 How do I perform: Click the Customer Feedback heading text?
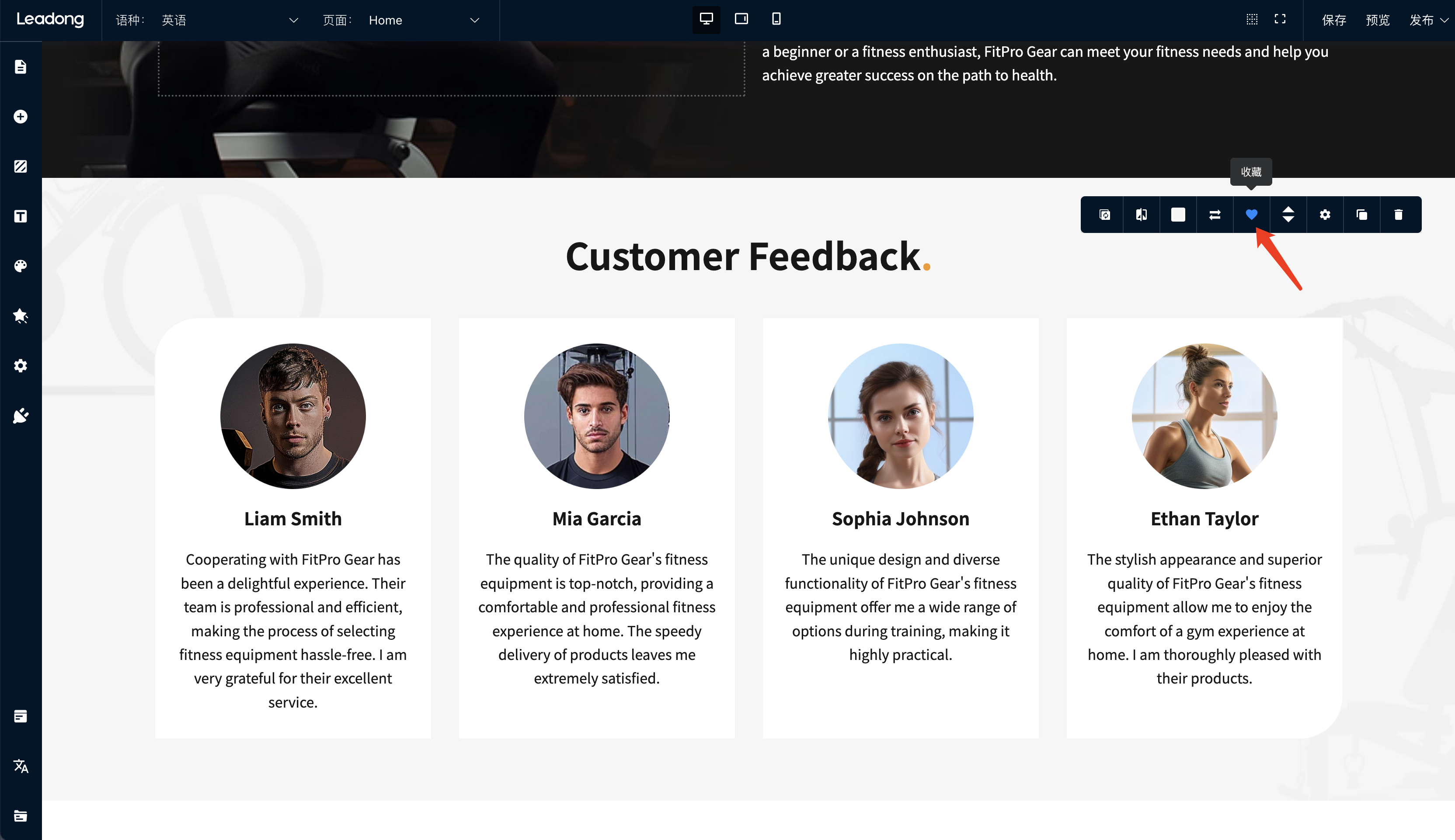[x=743, y=256]
